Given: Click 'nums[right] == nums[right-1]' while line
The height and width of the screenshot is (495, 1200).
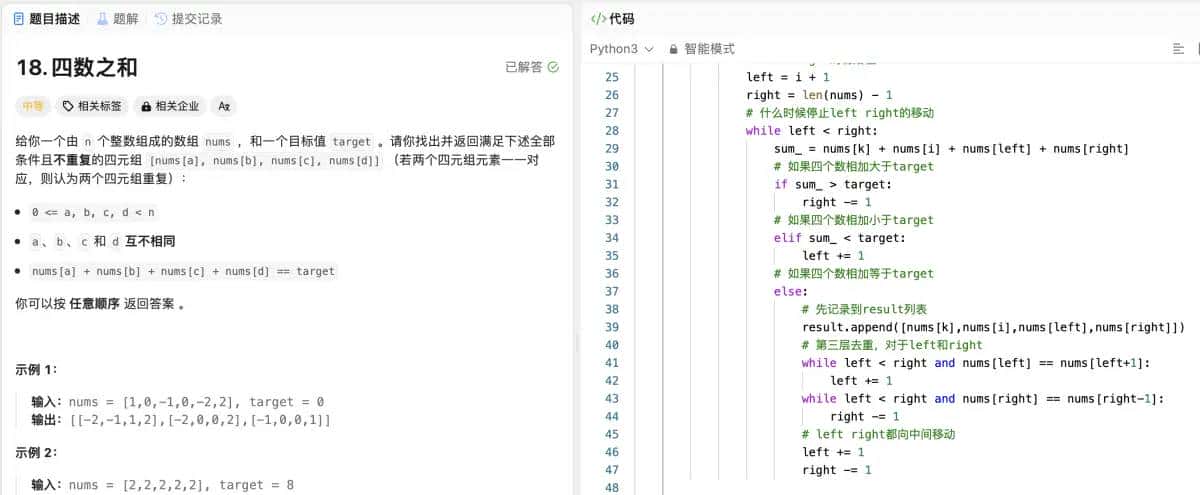Looking at the screenshot, I should coord(983,398).
